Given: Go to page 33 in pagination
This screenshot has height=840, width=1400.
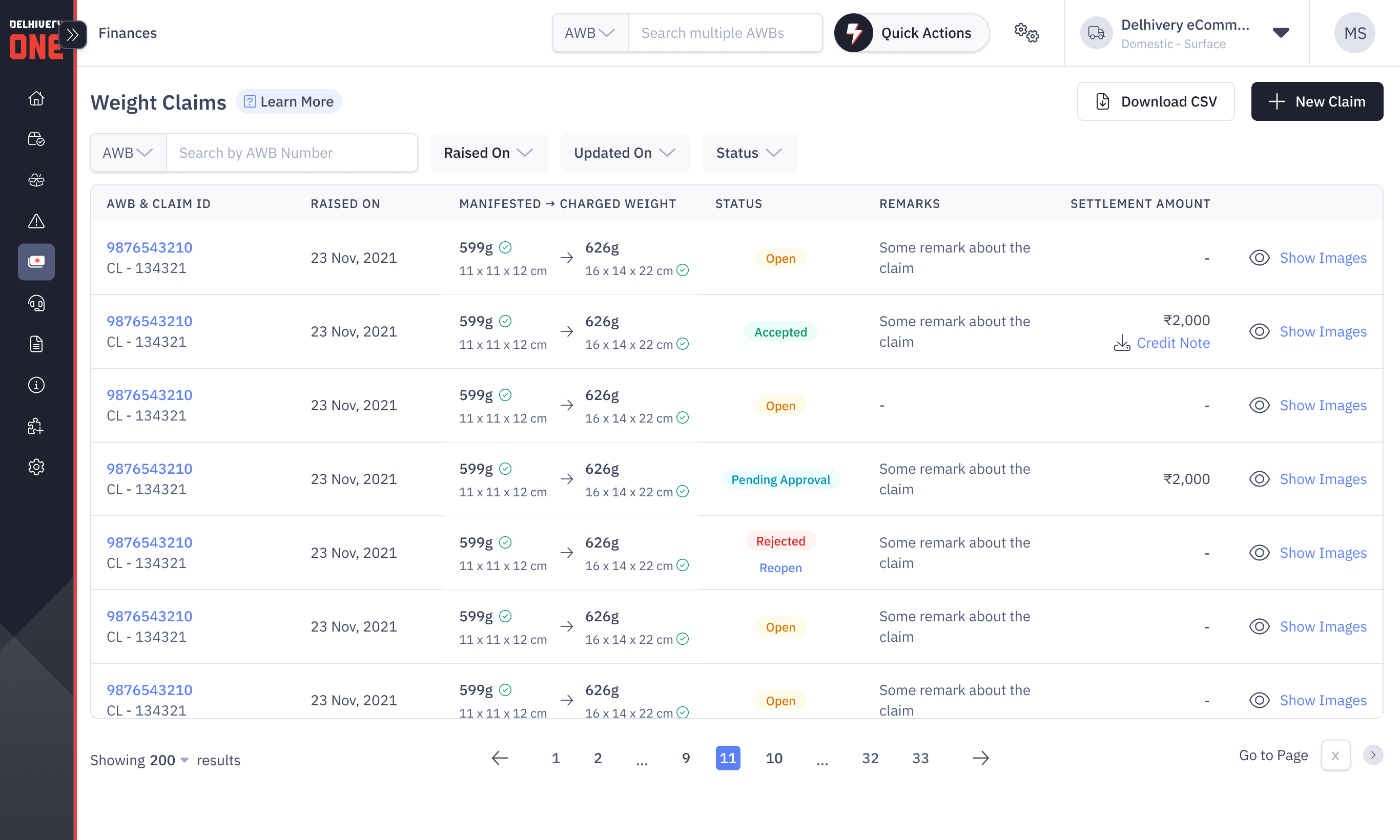Looking at the screenshot, I should coord(920,759).
